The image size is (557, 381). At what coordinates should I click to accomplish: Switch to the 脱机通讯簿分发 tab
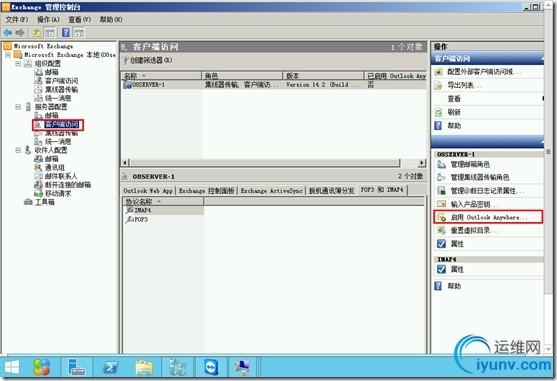331,191
